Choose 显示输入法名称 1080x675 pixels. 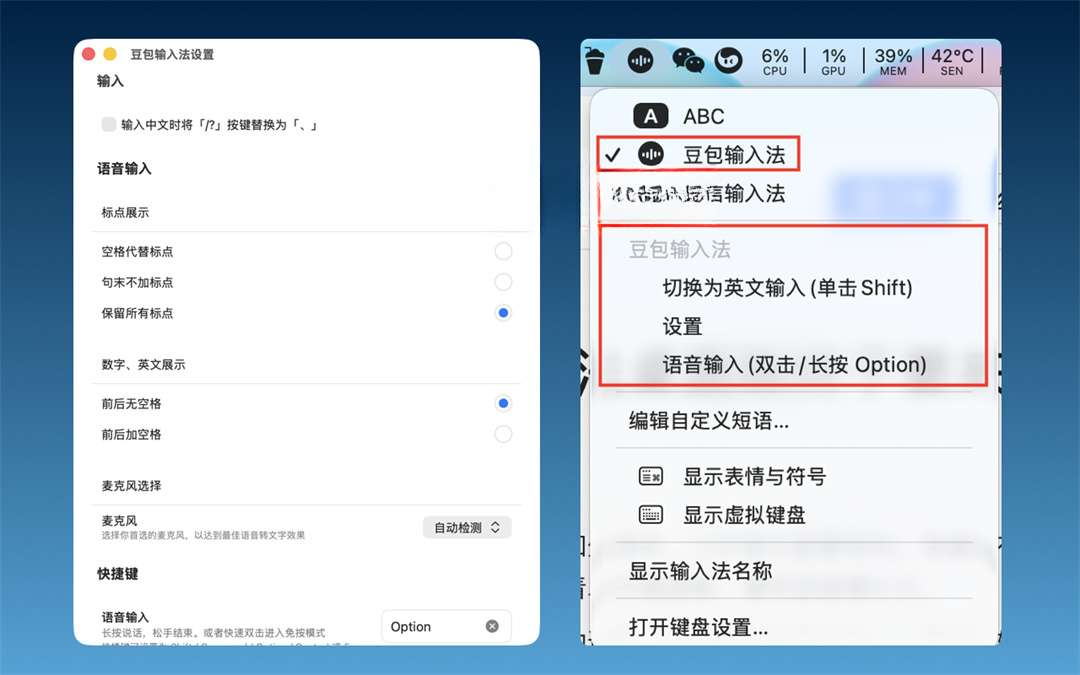(700, 570)
